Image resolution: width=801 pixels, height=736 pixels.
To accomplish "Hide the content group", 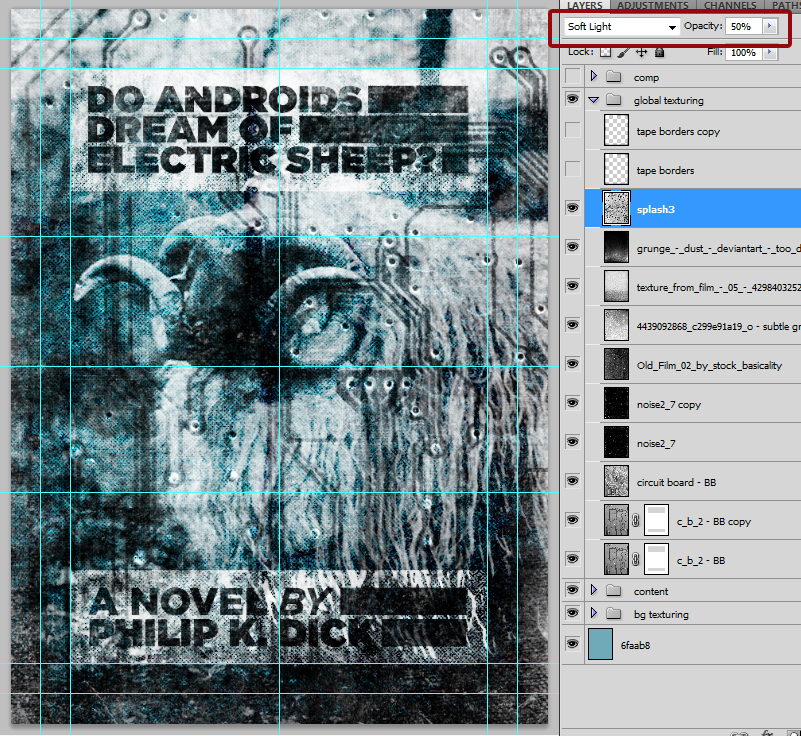I will coord(573,590).
